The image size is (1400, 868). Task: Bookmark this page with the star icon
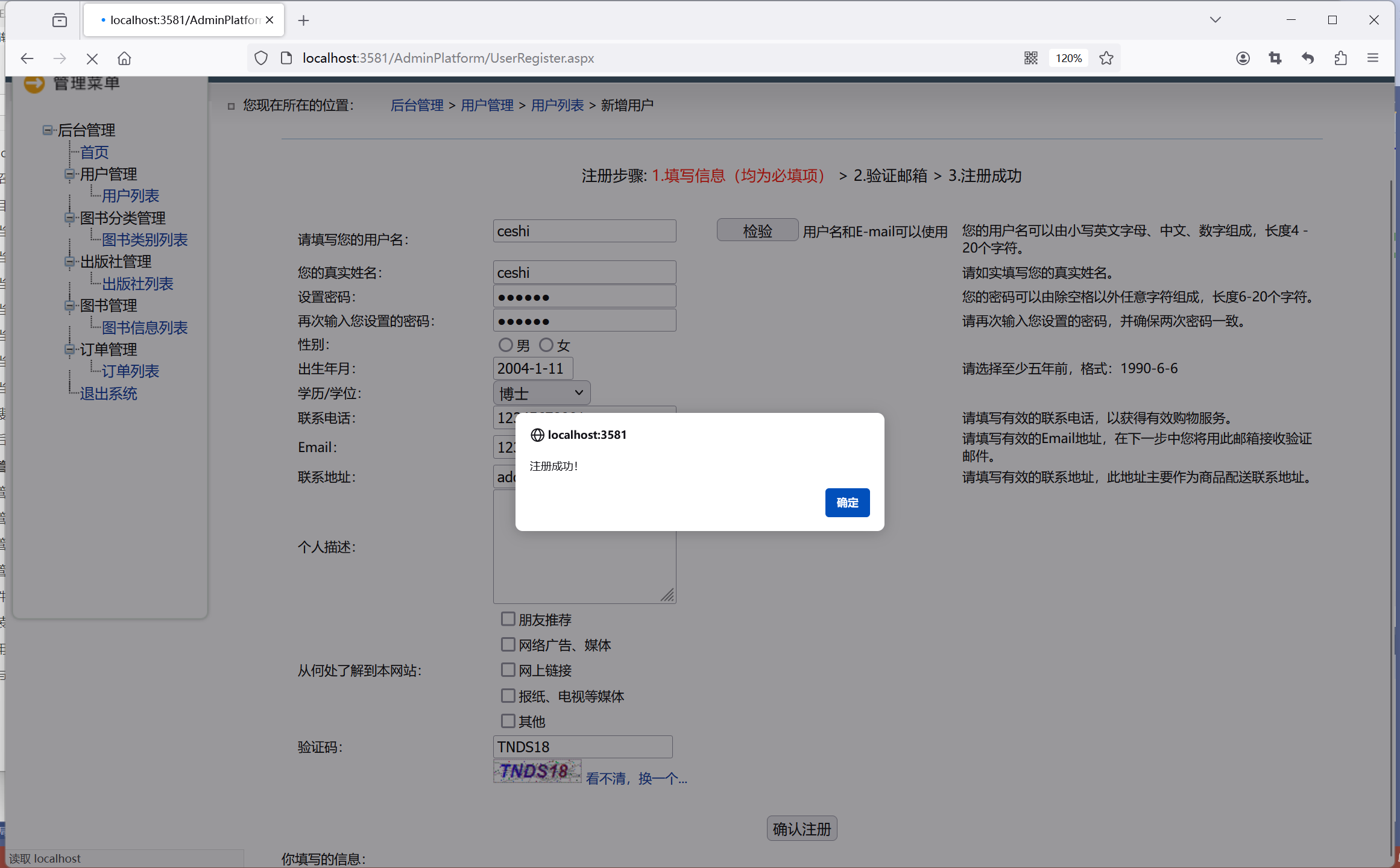(1106, 58)
